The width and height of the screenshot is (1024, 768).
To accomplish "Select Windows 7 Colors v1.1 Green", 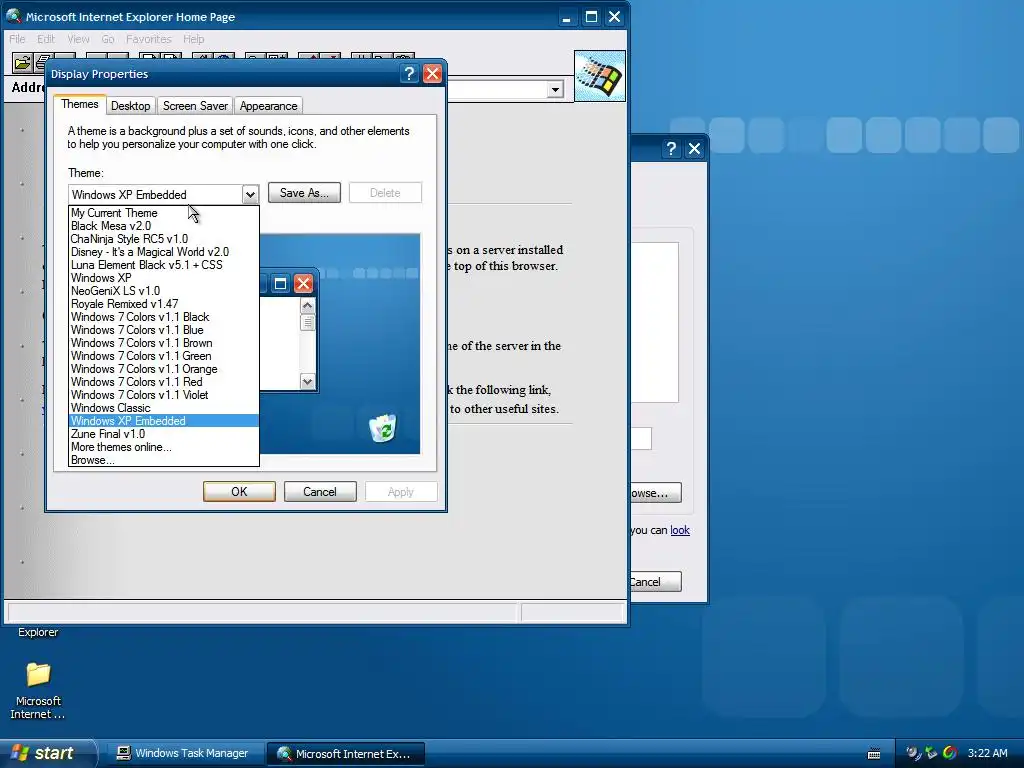I will pyautogui.click(x=164, y=356).
